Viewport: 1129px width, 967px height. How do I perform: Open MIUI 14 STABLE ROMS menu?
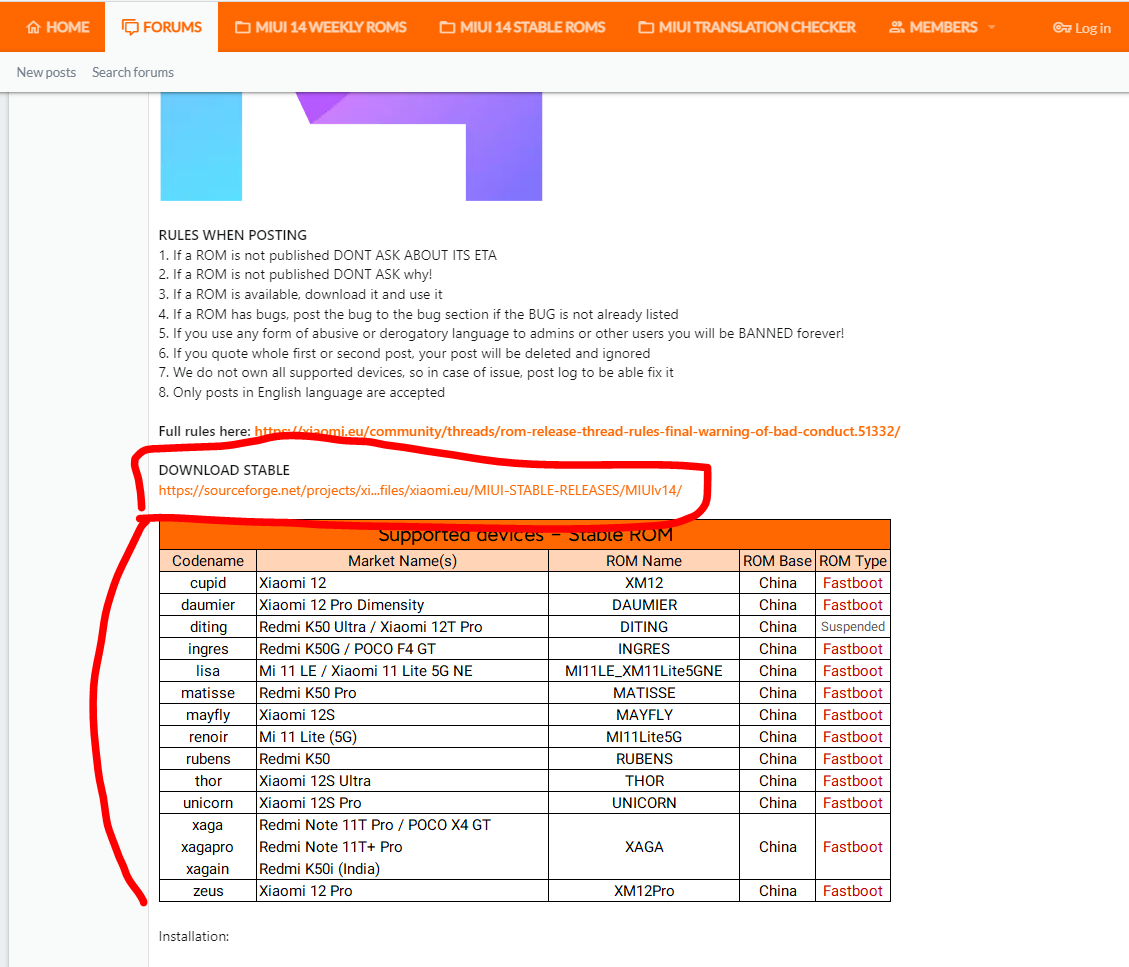point(522,27)
